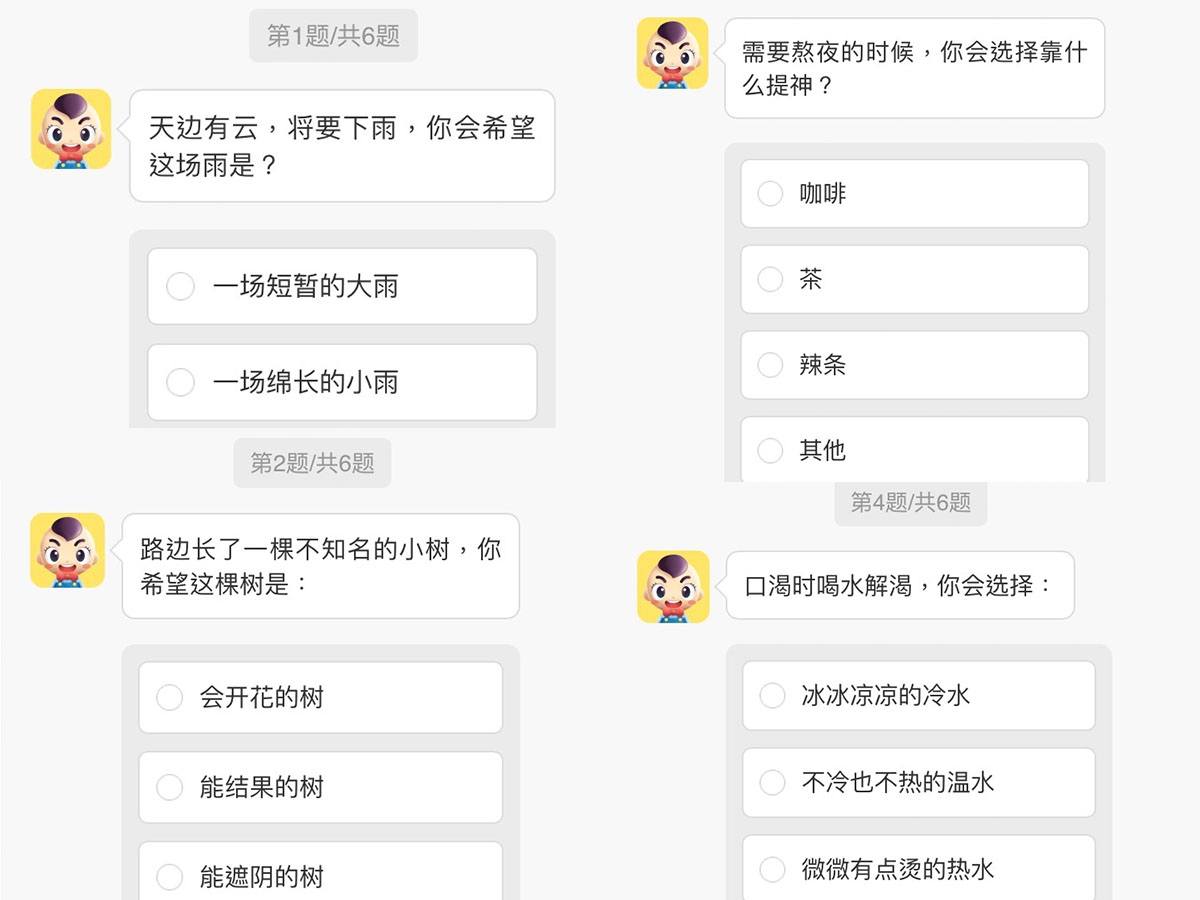Pick 微微有点烫的热水 option
This screenshot has height=900, width=1200.
click(x=773, y=869)
